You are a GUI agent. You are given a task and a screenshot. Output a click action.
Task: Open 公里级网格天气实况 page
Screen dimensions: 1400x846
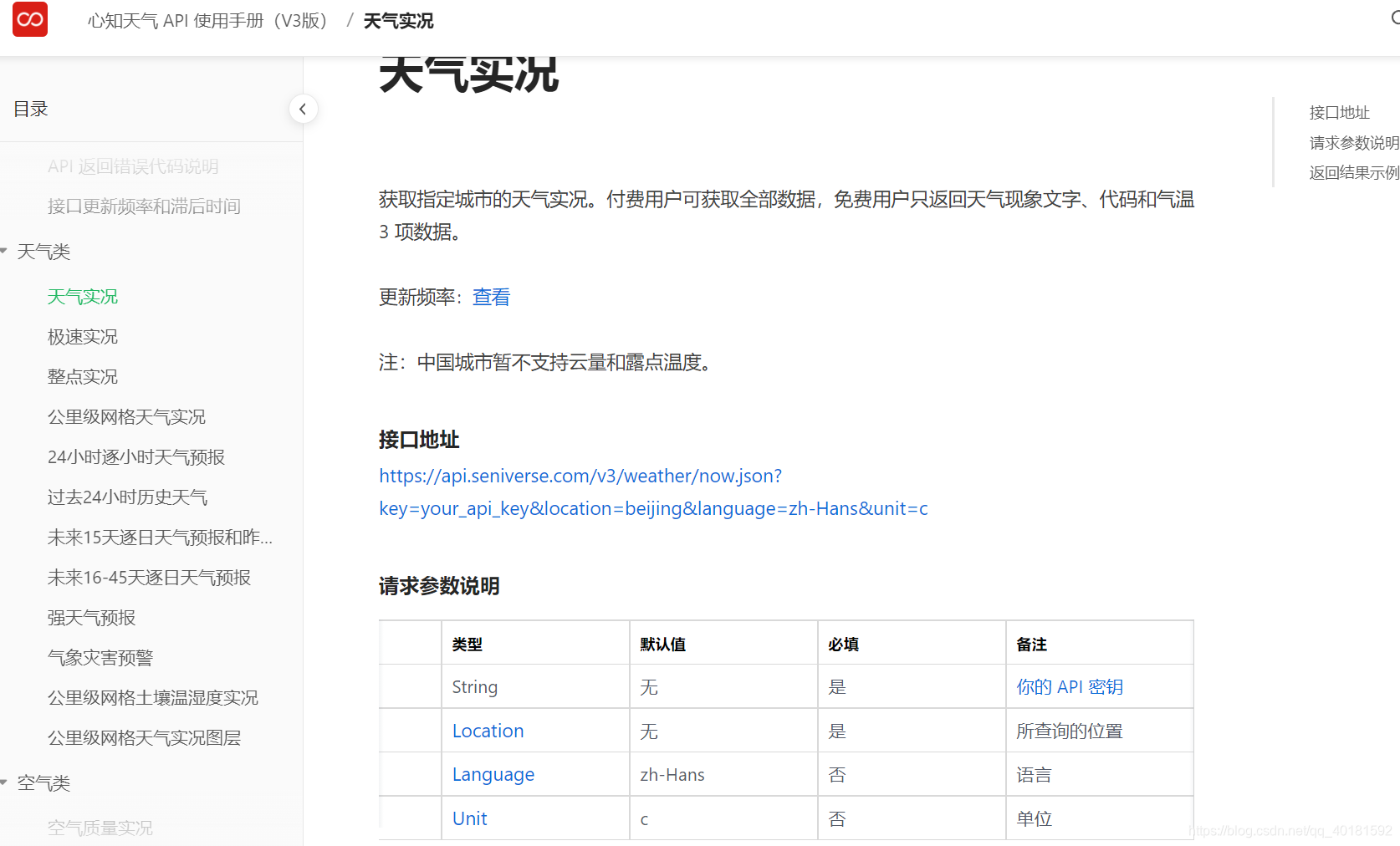126,417
